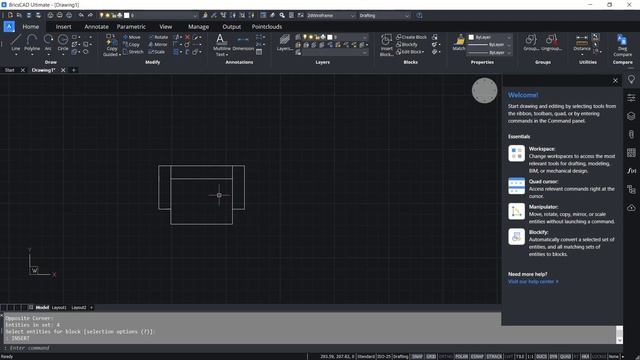Open the Drafting workspace dropdown

click(x=384, y=16)
